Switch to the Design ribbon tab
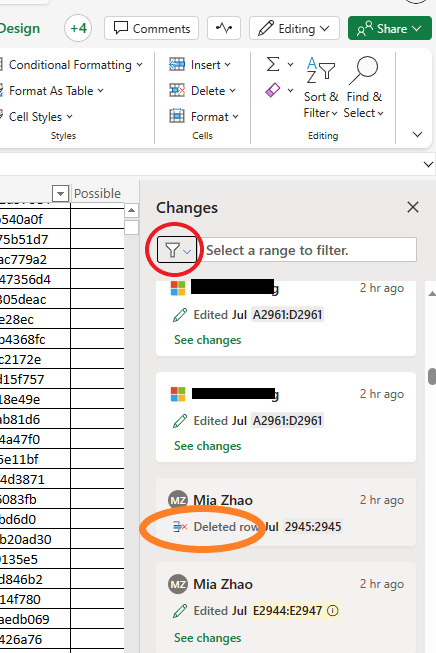Screen dimensions: 436x653 tap(20, 28)
